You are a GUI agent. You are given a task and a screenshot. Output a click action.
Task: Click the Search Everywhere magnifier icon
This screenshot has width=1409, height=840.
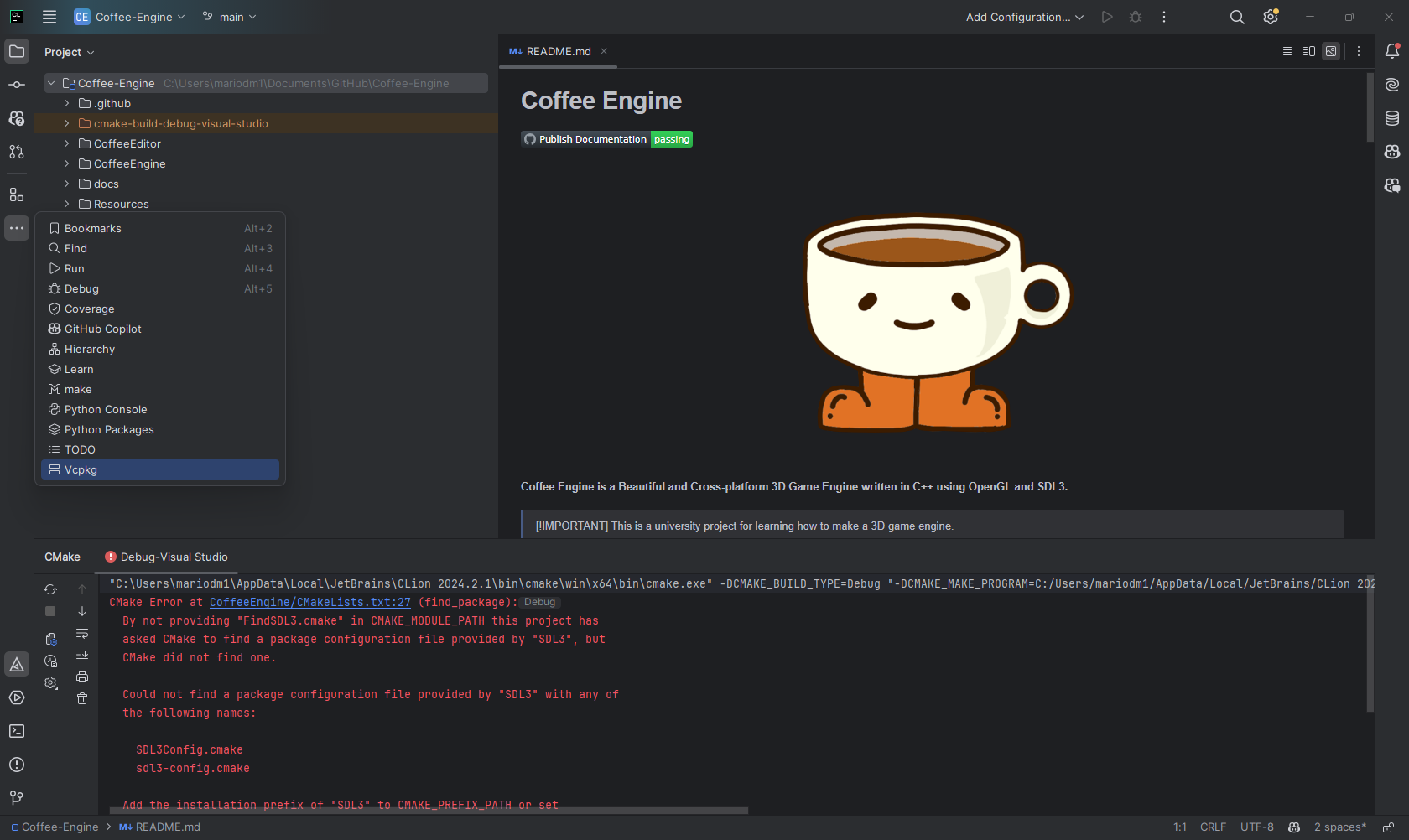tap(1237, 17)
